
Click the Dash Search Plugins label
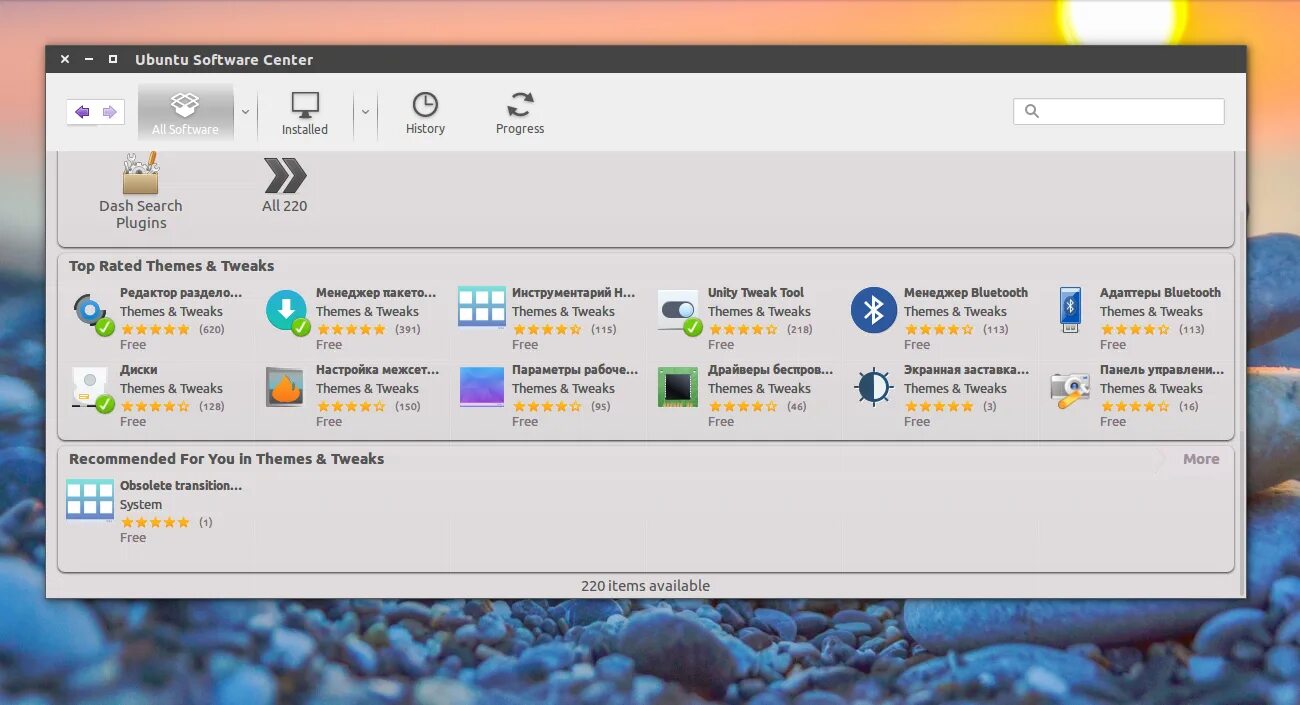(140, 214)
